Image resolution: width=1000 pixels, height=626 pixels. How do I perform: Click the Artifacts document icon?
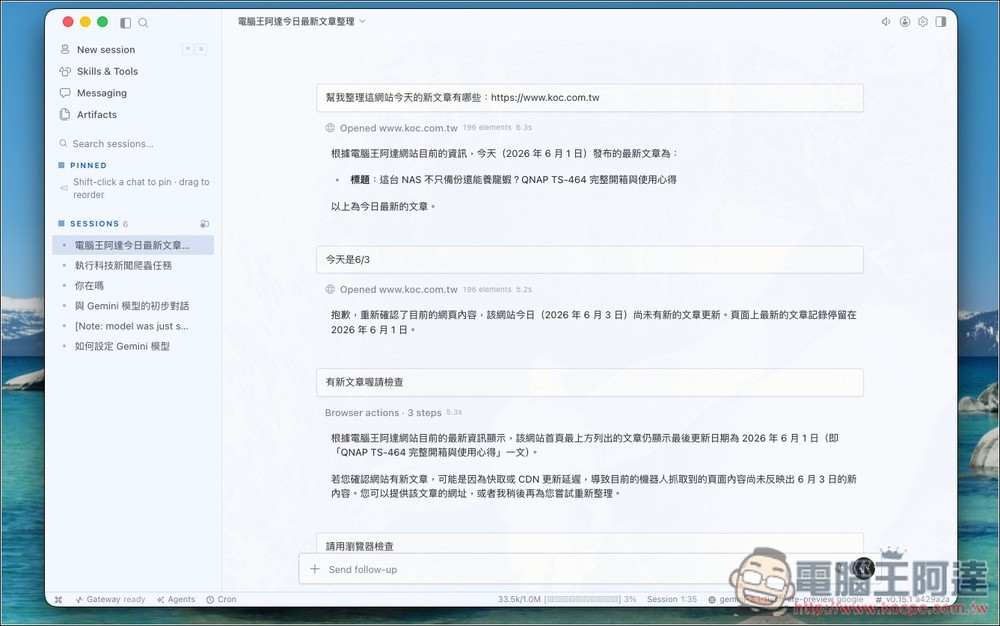tap(64, 115)
